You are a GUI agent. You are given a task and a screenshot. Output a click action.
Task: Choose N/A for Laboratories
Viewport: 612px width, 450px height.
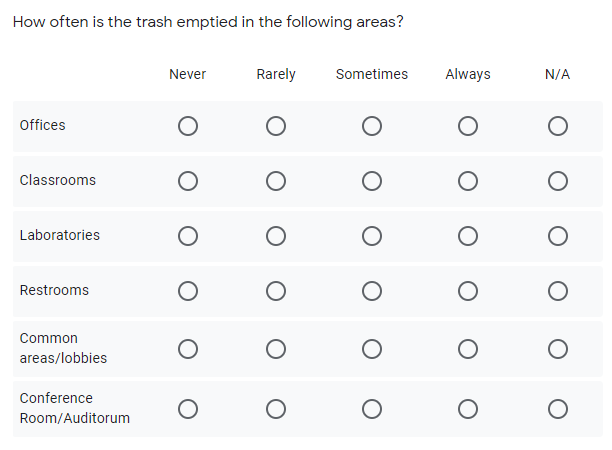tap(558, 236)
